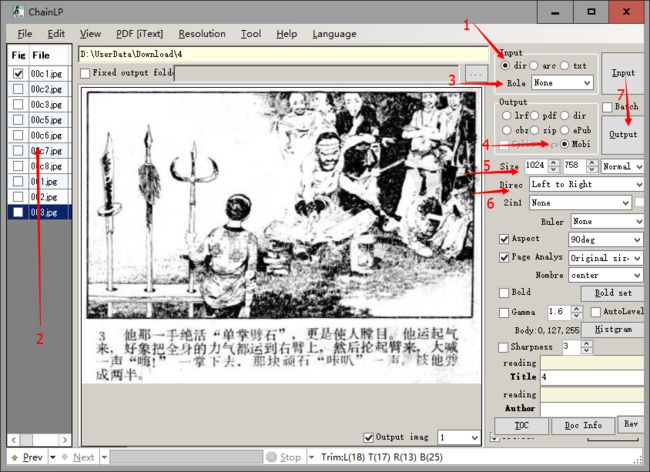
Task: Click the Input button
Action: pyautogui.click(x=623, y=73)
